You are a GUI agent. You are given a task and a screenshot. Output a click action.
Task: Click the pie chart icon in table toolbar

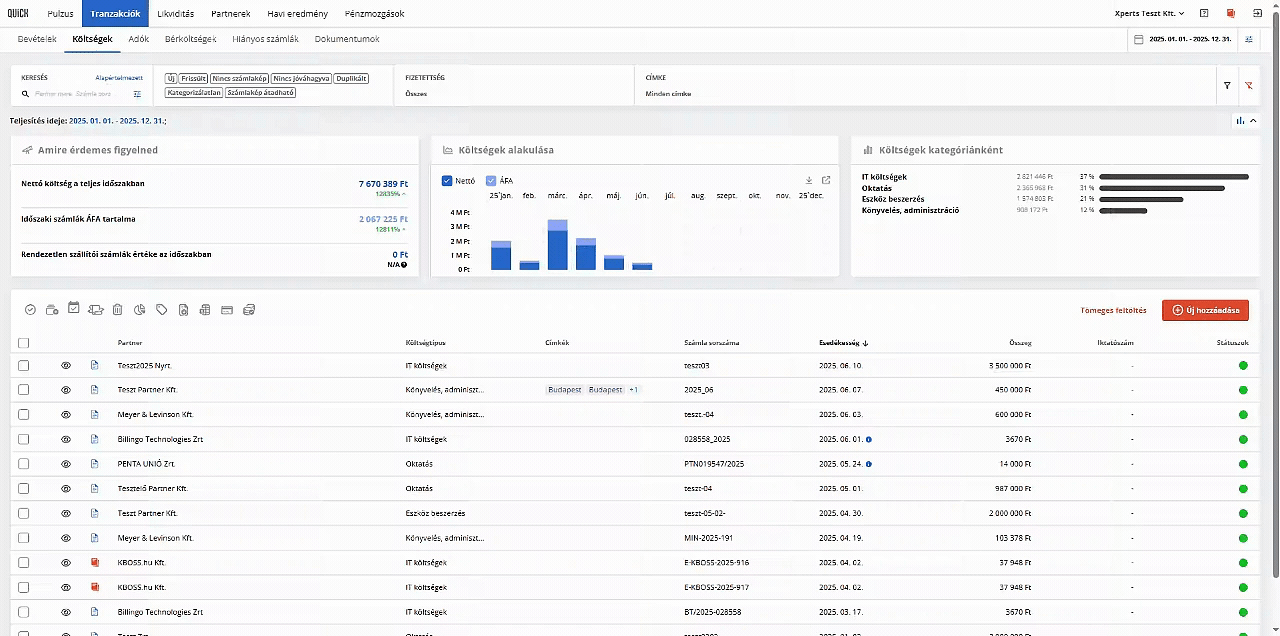coord(139,310)
